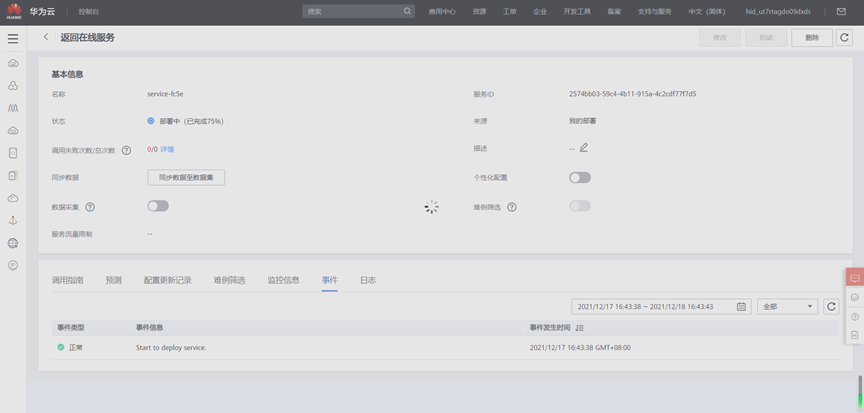Click the globe sidebar icon

click(x=13, y=243)
